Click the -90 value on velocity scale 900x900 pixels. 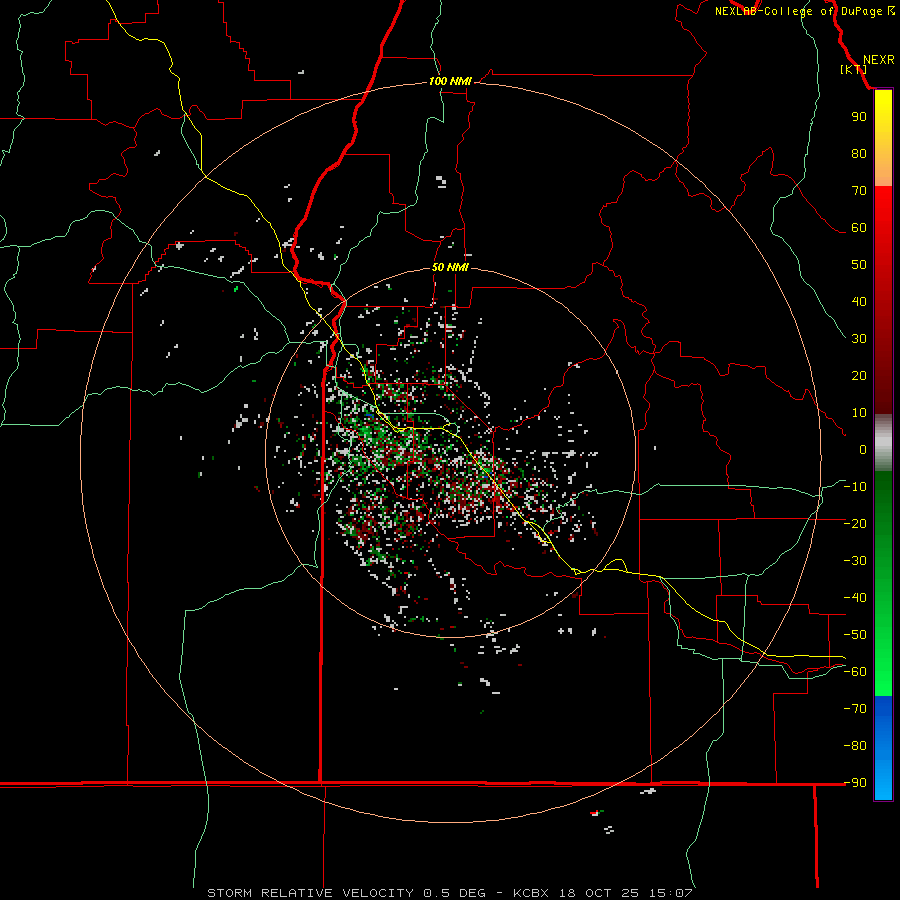coord(855,783)
